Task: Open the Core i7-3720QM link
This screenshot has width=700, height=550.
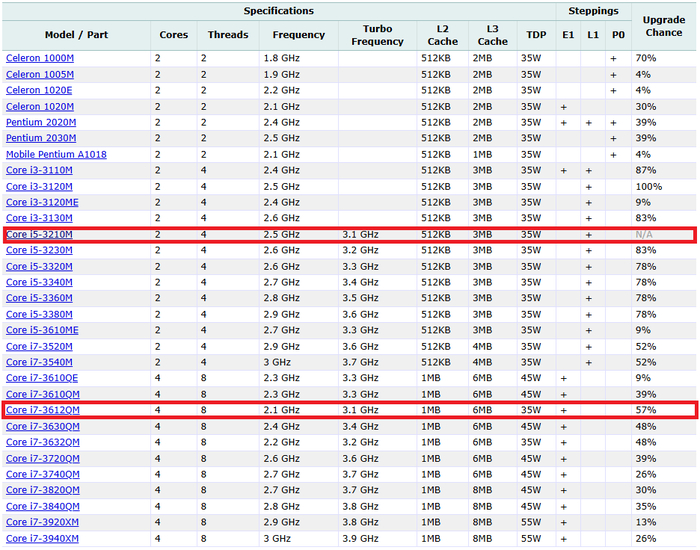Action: [43, 458]
